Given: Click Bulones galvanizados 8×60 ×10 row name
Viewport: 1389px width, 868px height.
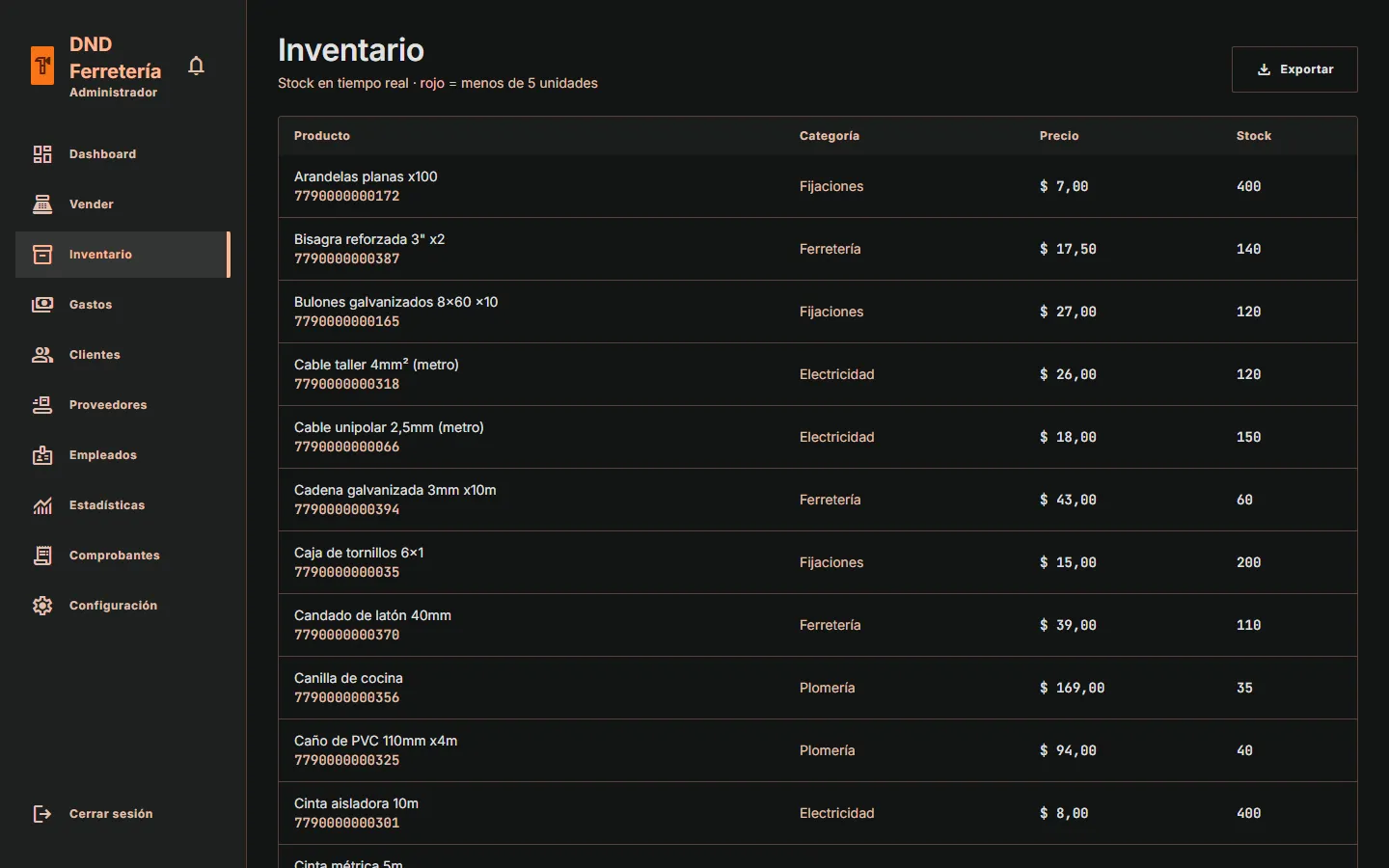Looking at the screenshot, I should click(396, 302).
